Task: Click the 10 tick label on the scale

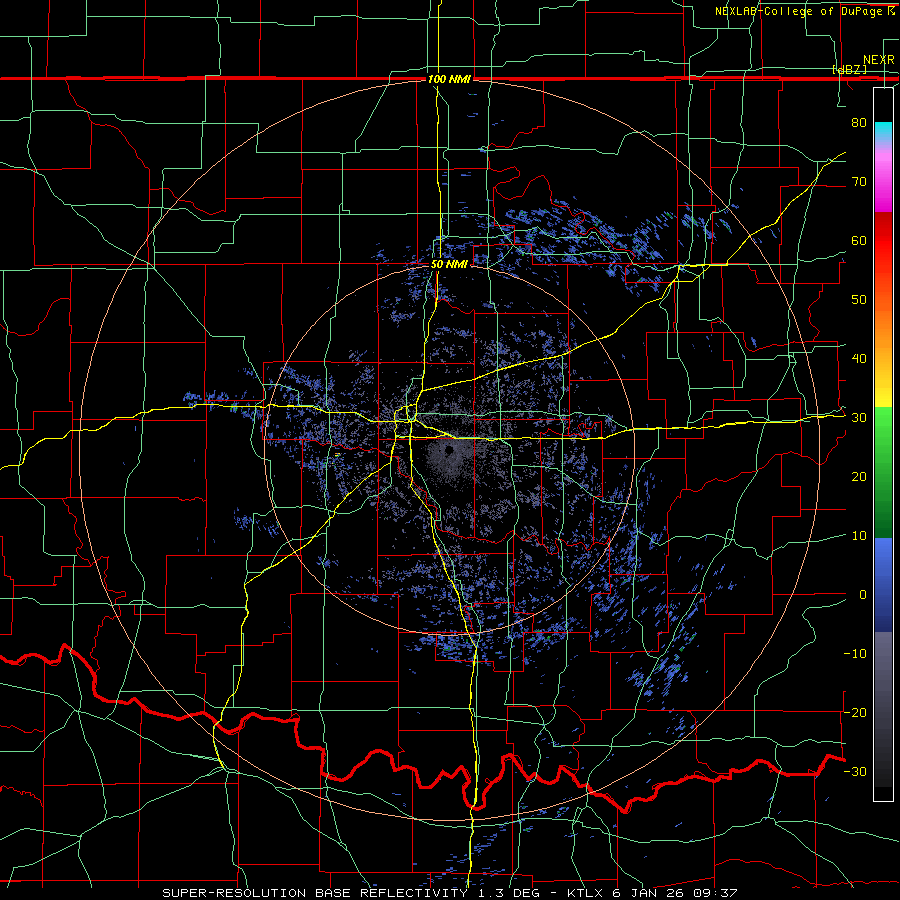Action: pyautogui.click(x=859, y=536)
